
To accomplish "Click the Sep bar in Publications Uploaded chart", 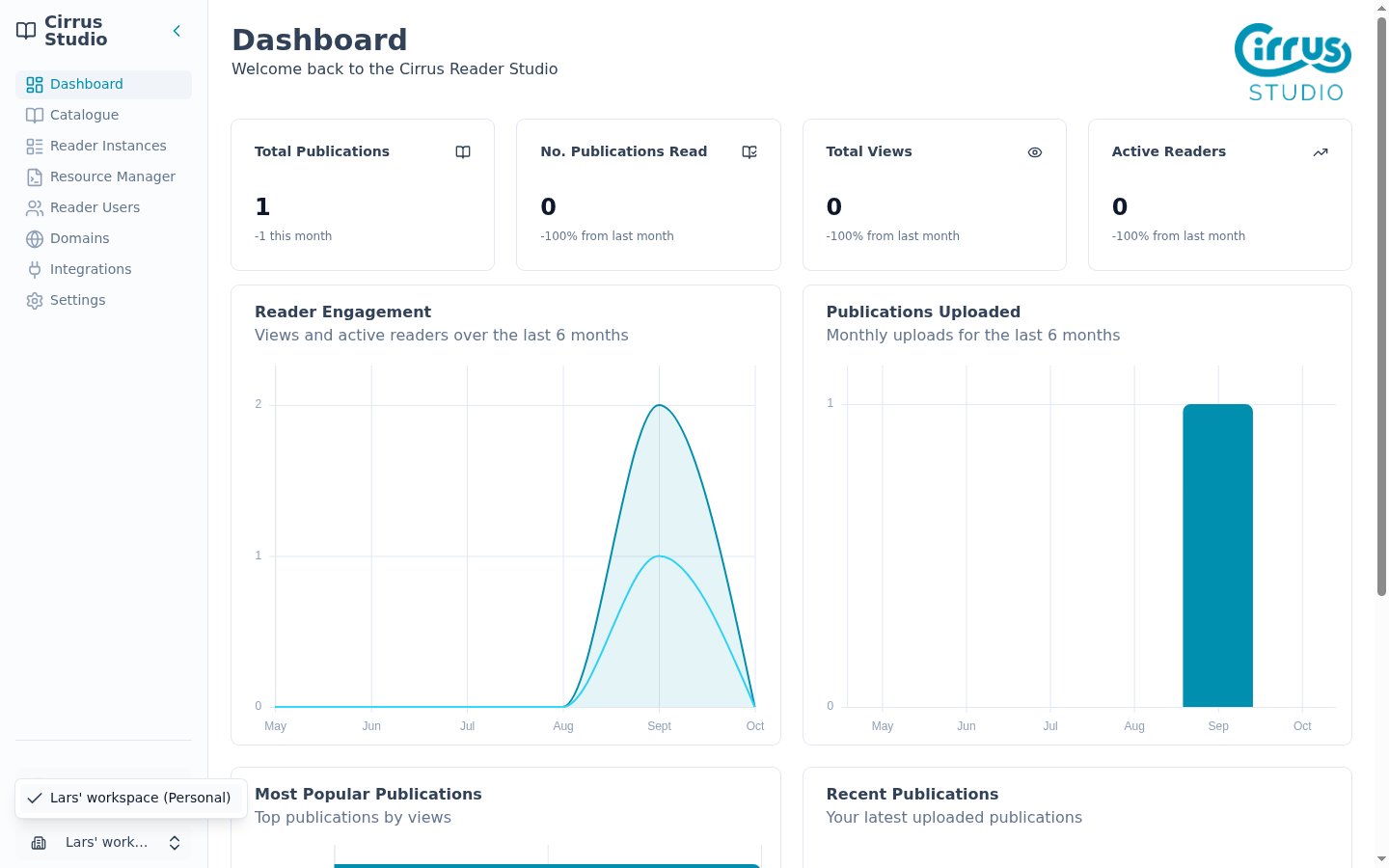I will pyautogui.click(x=1218, y=556).
